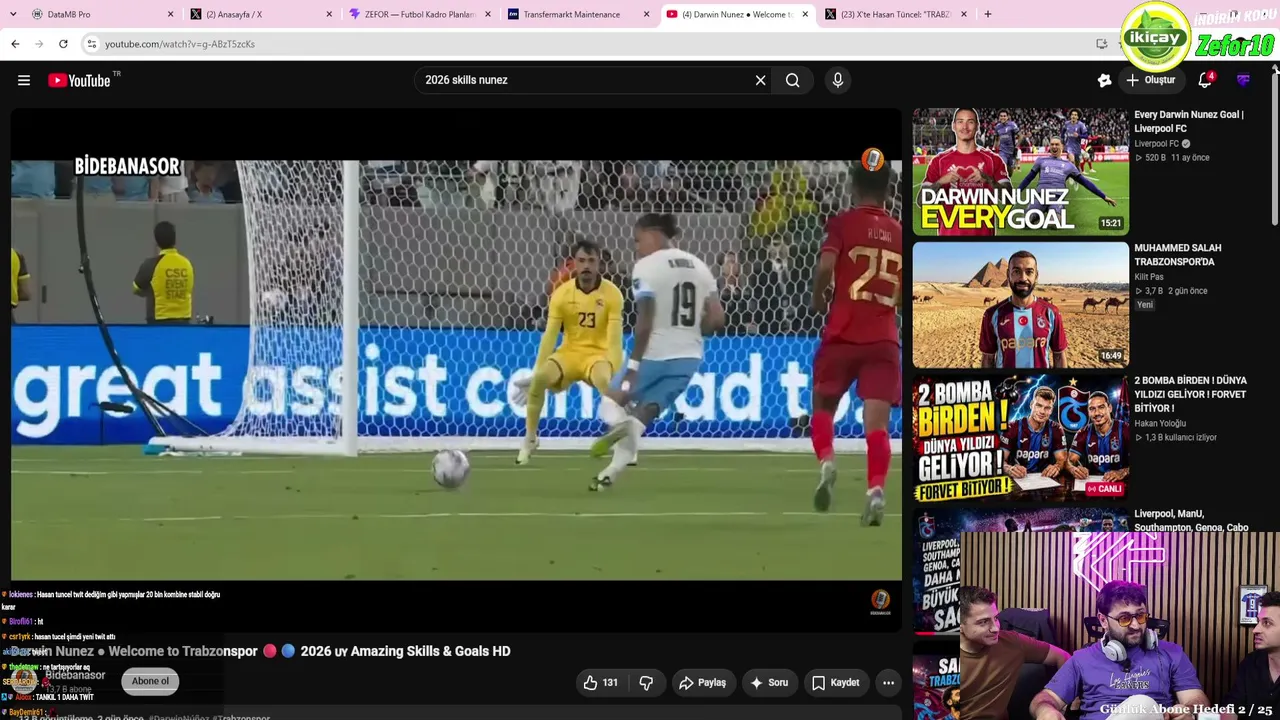Screen dimensions: 1280x720
Task: Click the Darwin Nunez video title text
Action: [261, 651]
